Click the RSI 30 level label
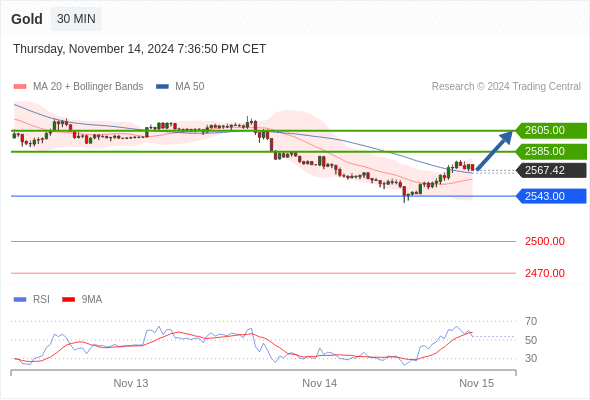 coord(531,358)
